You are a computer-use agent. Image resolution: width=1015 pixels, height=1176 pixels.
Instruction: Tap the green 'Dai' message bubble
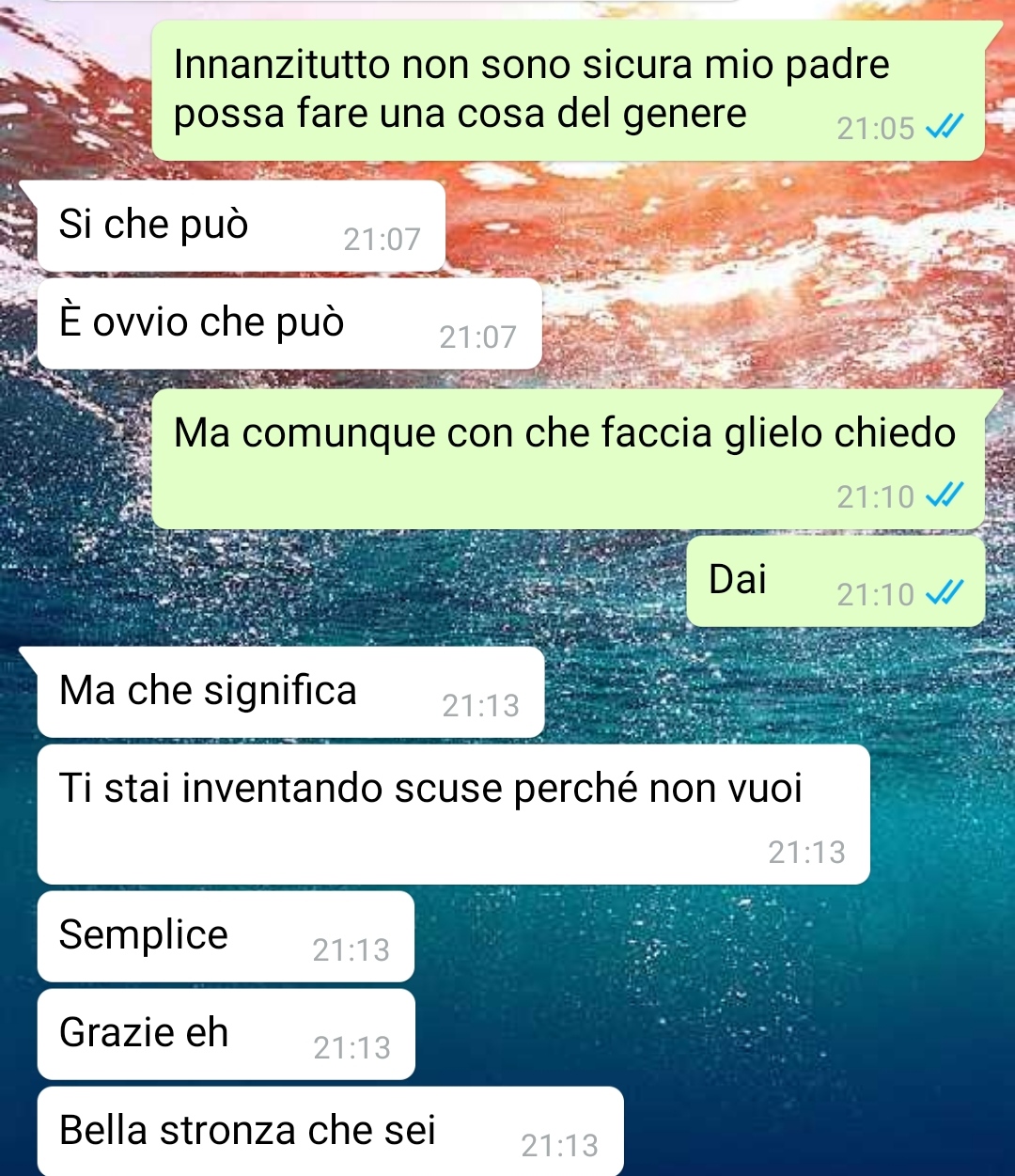pyautogui.click(x=835, y=581)
